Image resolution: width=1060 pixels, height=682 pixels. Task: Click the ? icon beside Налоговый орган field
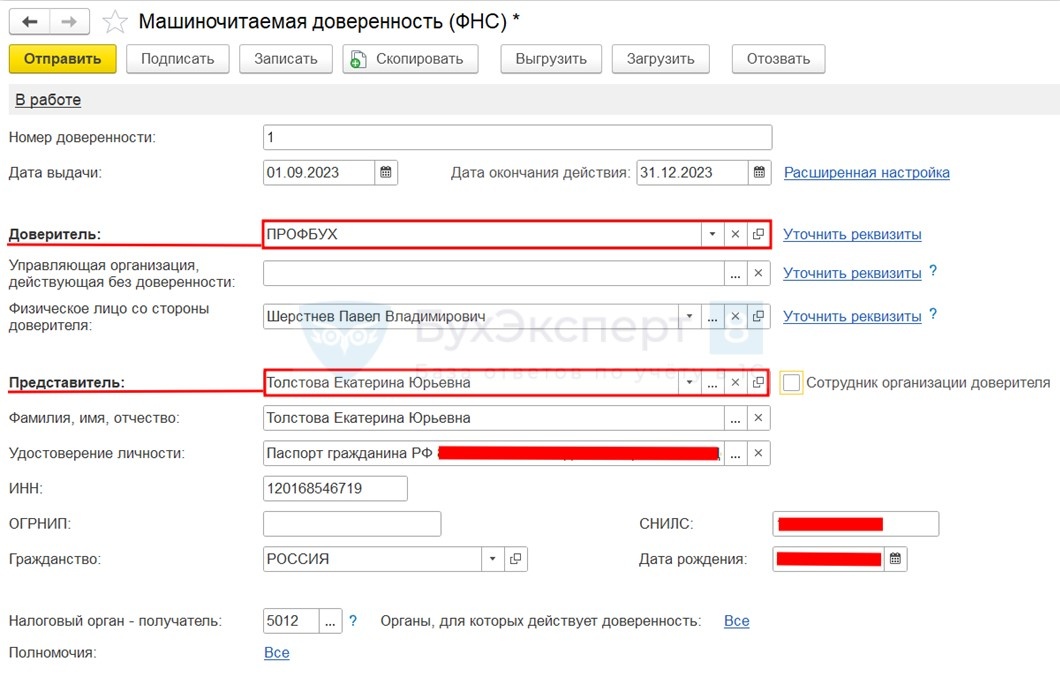pyautogui.click(x=351, y=620)
